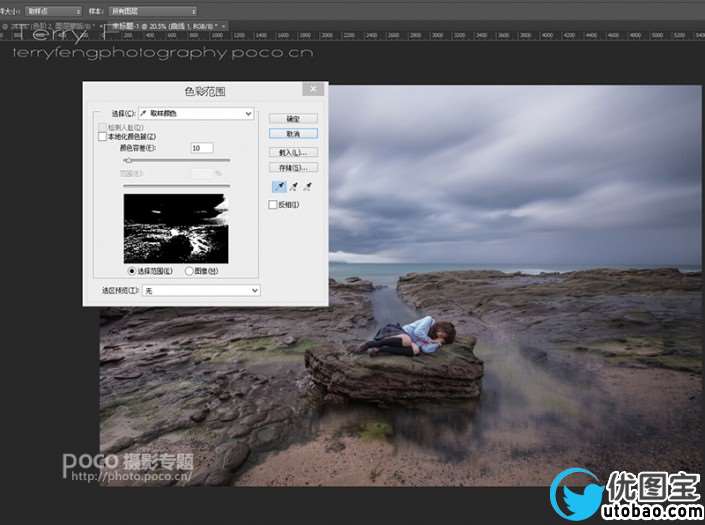The width and height of the screenshot is (705, 525).
Task: Select the Add to Sample eyedropper
Action: [x=293, y=186]
